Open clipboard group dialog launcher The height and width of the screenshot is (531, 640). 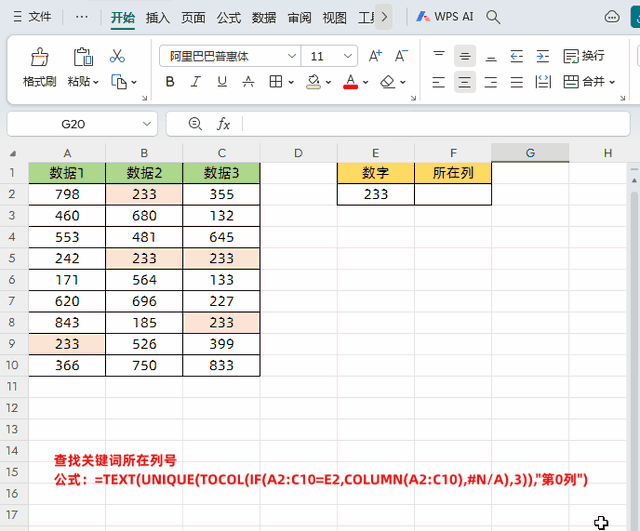click(x=144, y=98)
